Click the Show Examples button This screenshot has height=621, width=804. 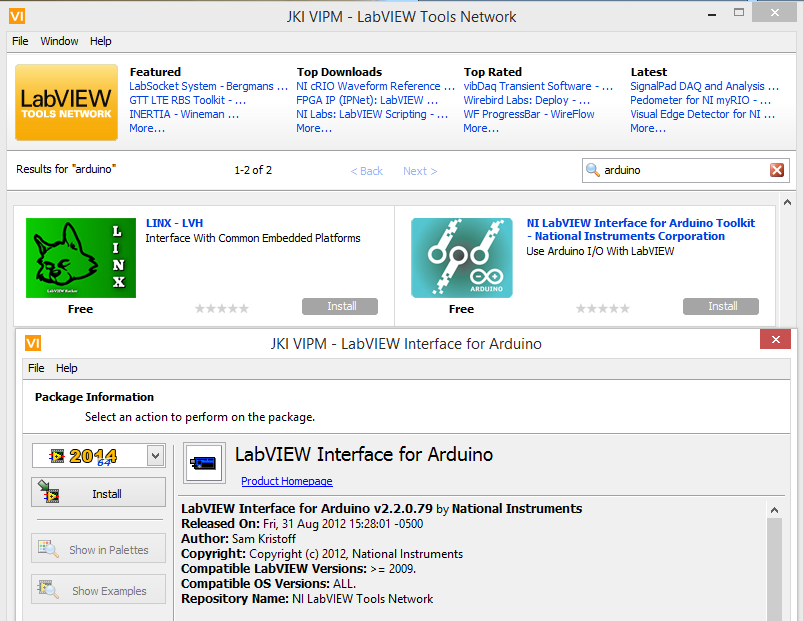coord(98,589)
